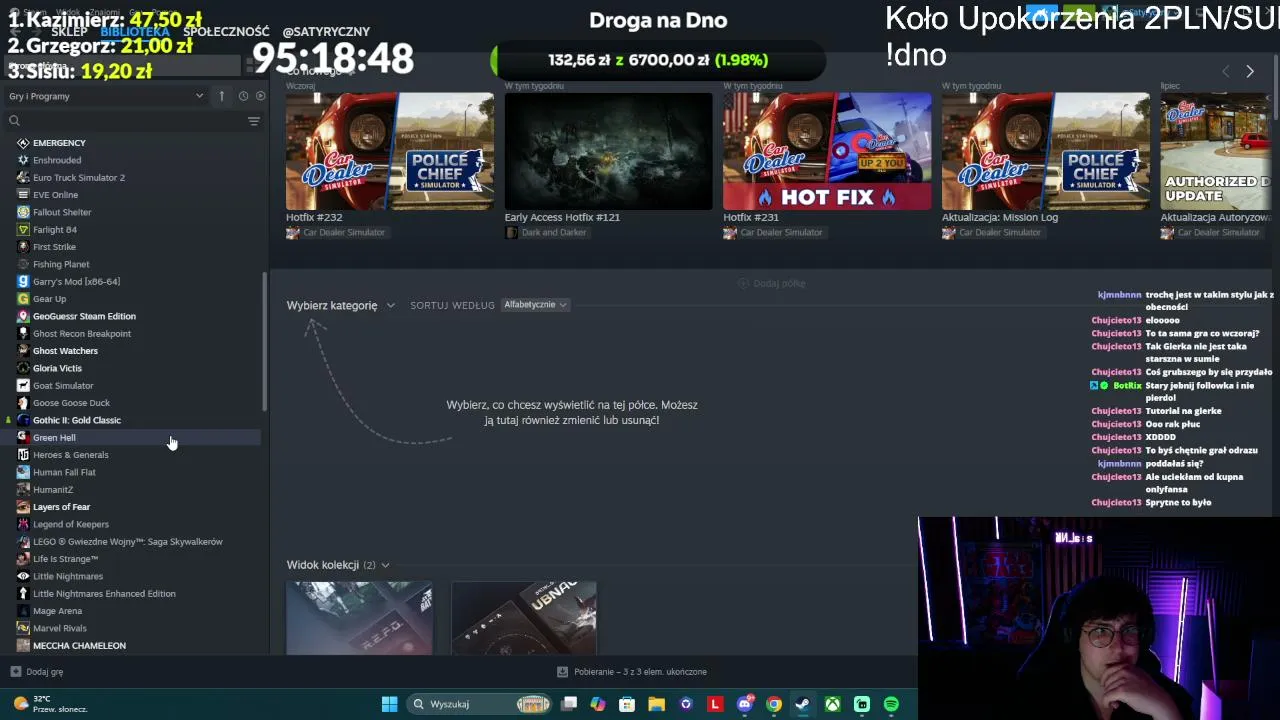1280x720 pixels.
Task: Open Task View on the taskbar
Action: click(x=569, y=704)
